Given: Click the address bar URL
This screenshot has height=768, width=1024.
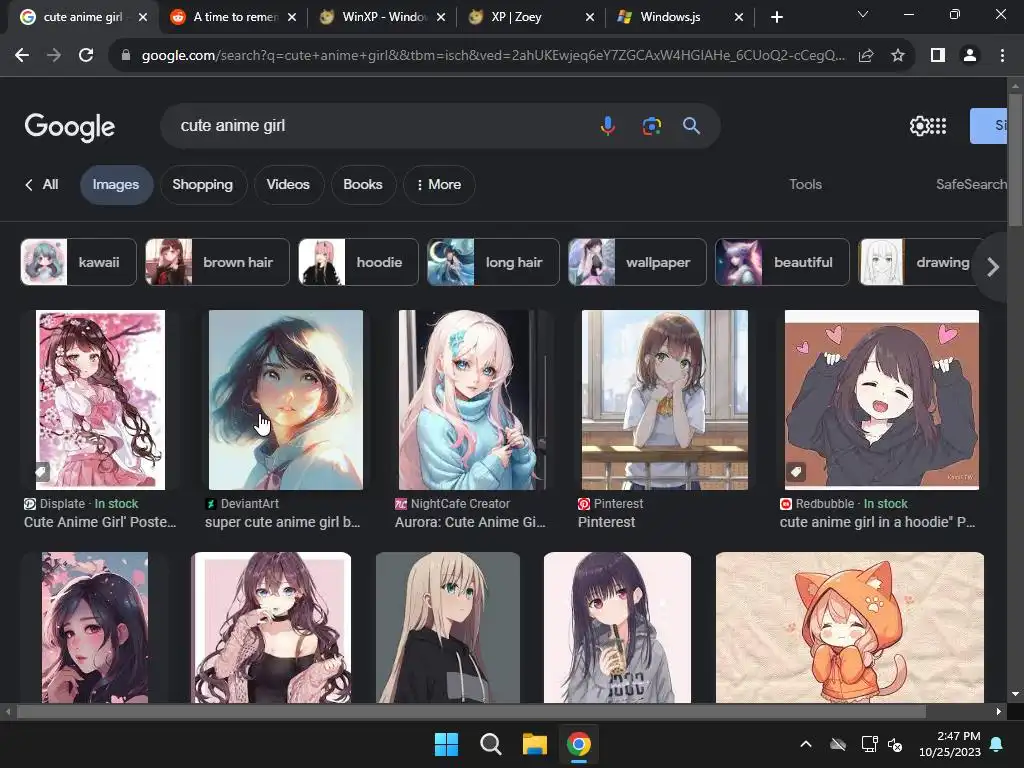Looking at the screenshot, I should click(493, 56).
